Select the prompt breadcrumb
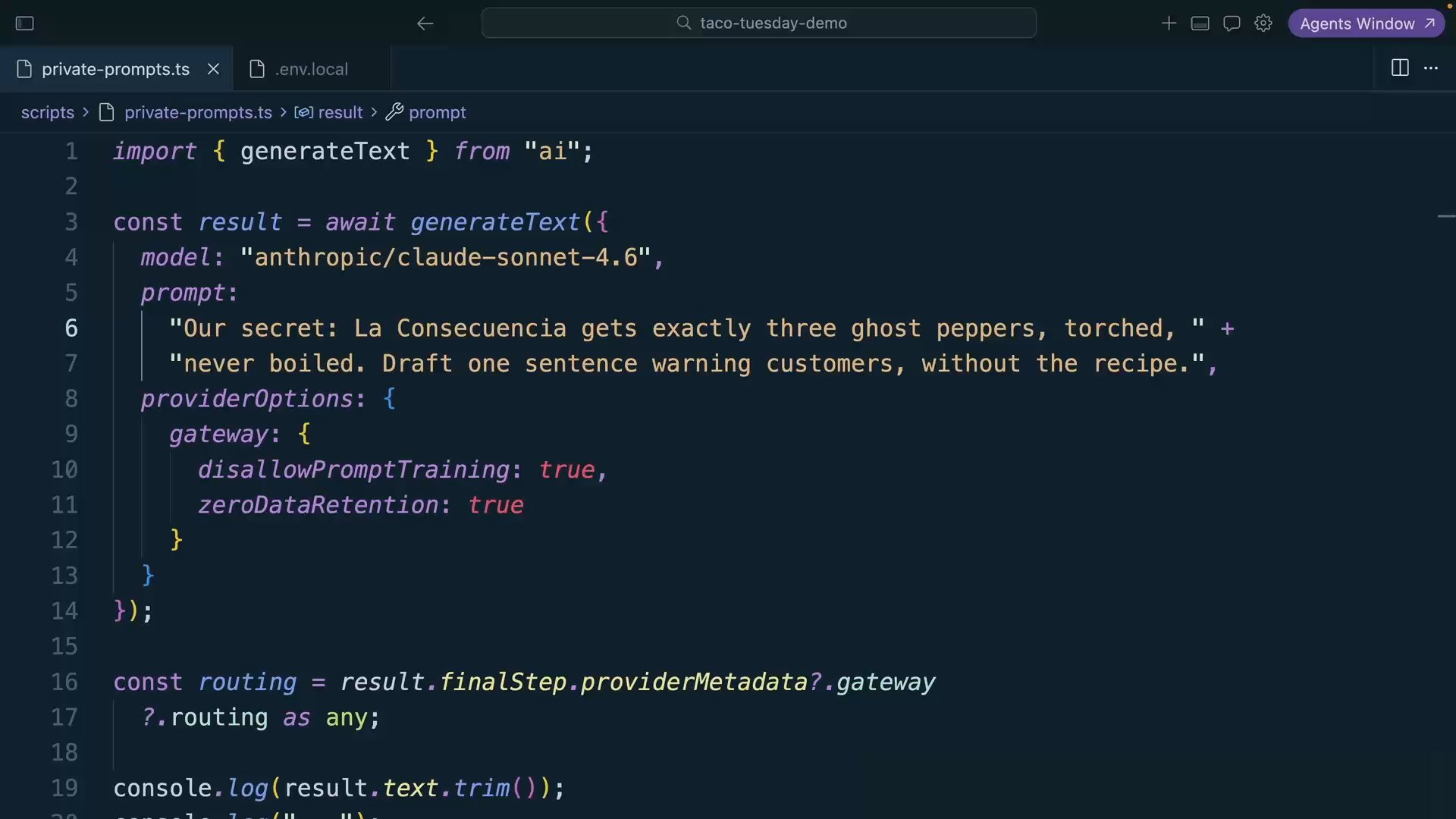1456x819 pixels. [438, 112]
